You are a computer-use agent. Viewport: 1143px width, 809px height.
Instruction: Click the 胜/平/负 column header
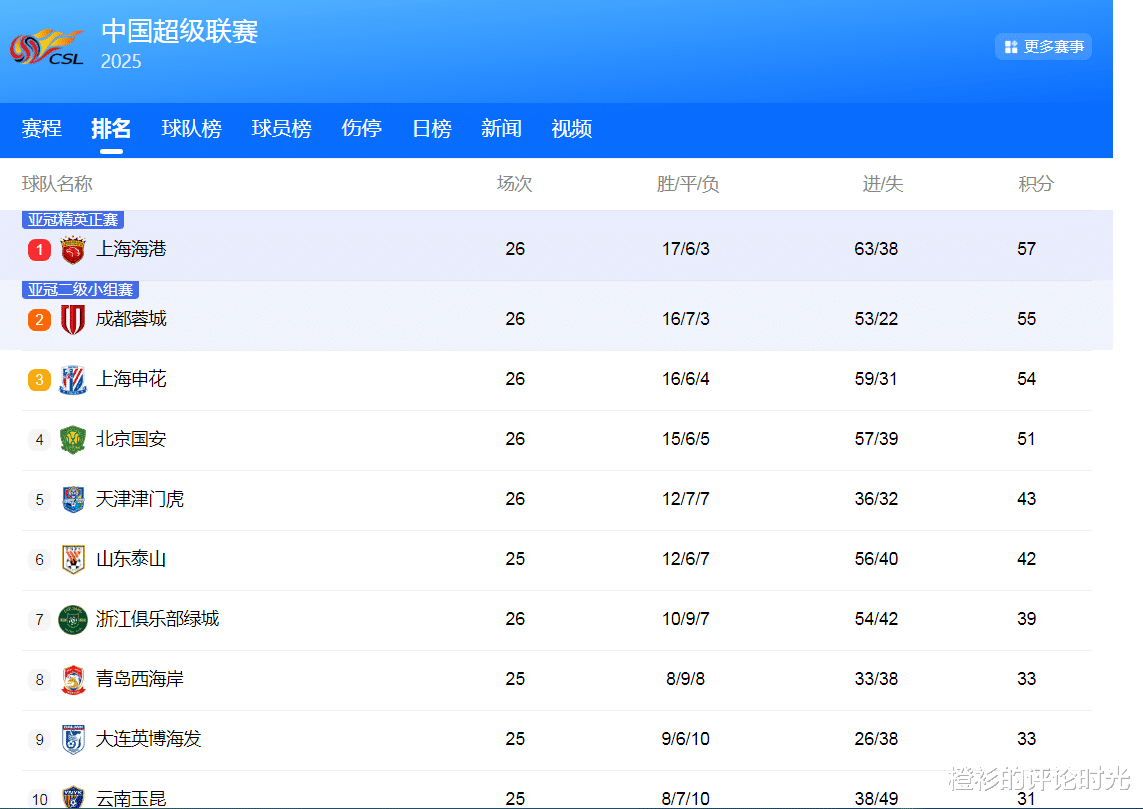(x=687, y=184)
